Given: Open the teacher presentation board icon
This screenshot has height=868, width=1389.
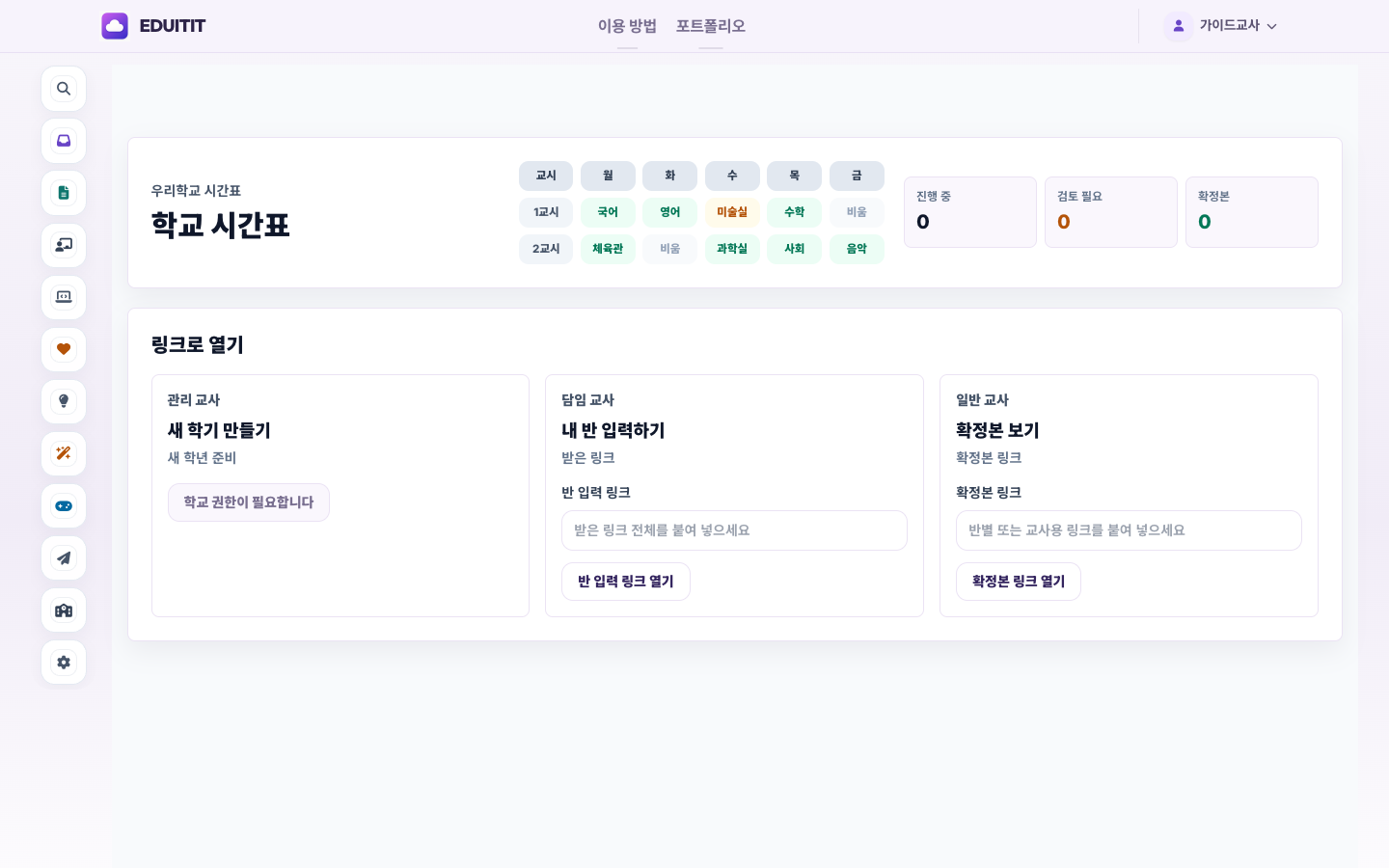Looking at the screenshot, I should pos(64,245).
